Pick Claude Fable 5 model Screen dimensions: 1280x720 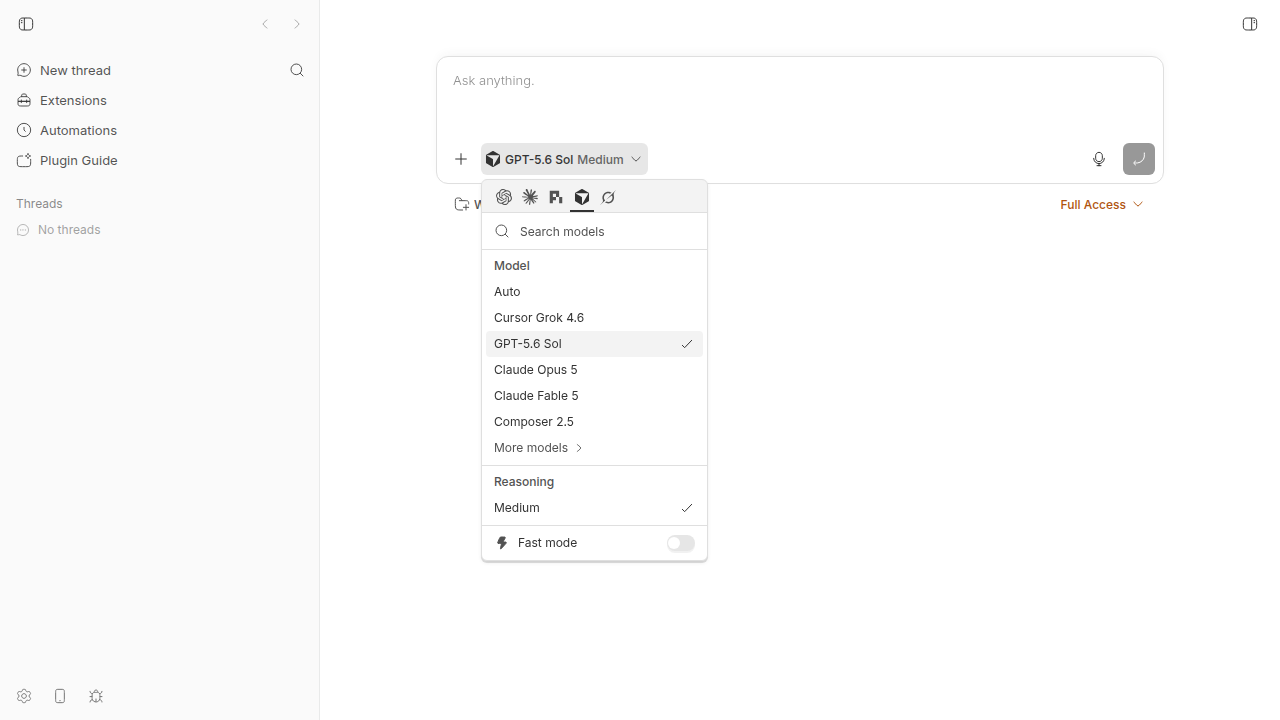coord(594,396)
